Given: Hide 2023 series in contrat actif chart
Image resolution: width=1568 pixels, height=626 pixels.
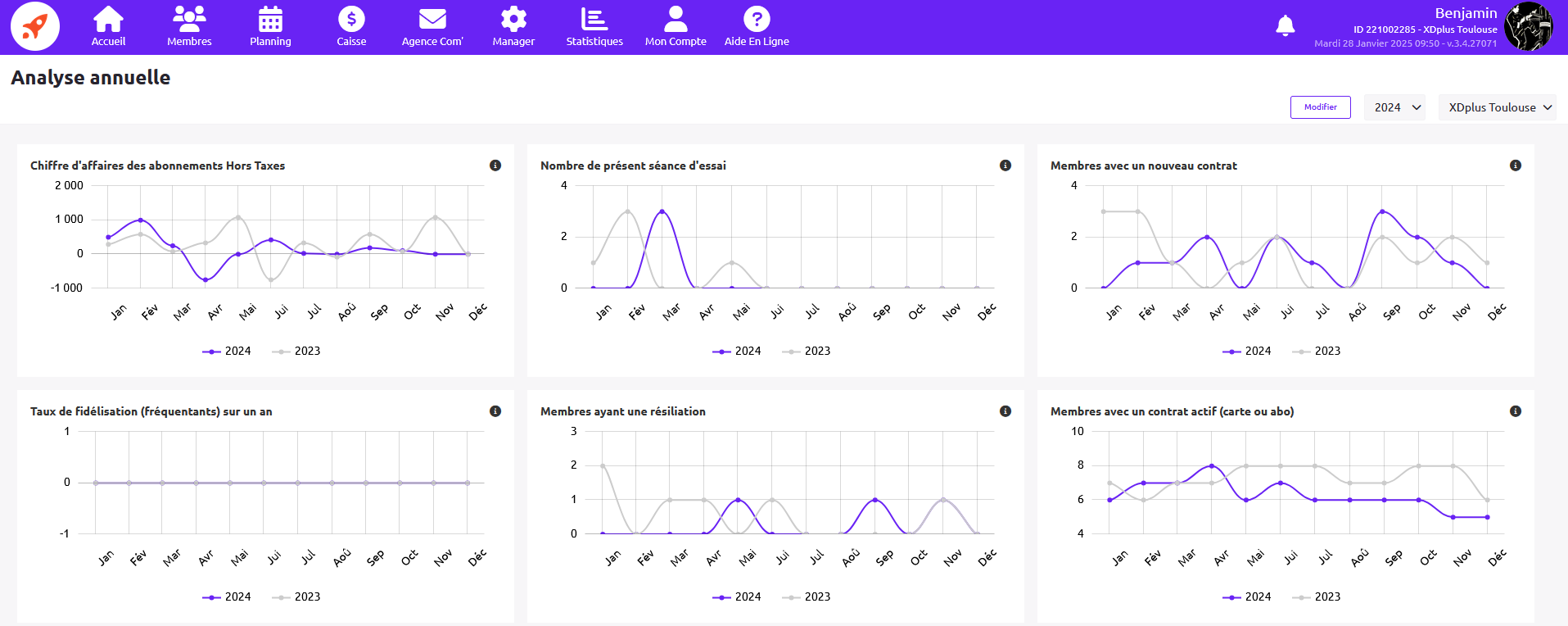Looking at the screenshot, I should click(1317, 597).
